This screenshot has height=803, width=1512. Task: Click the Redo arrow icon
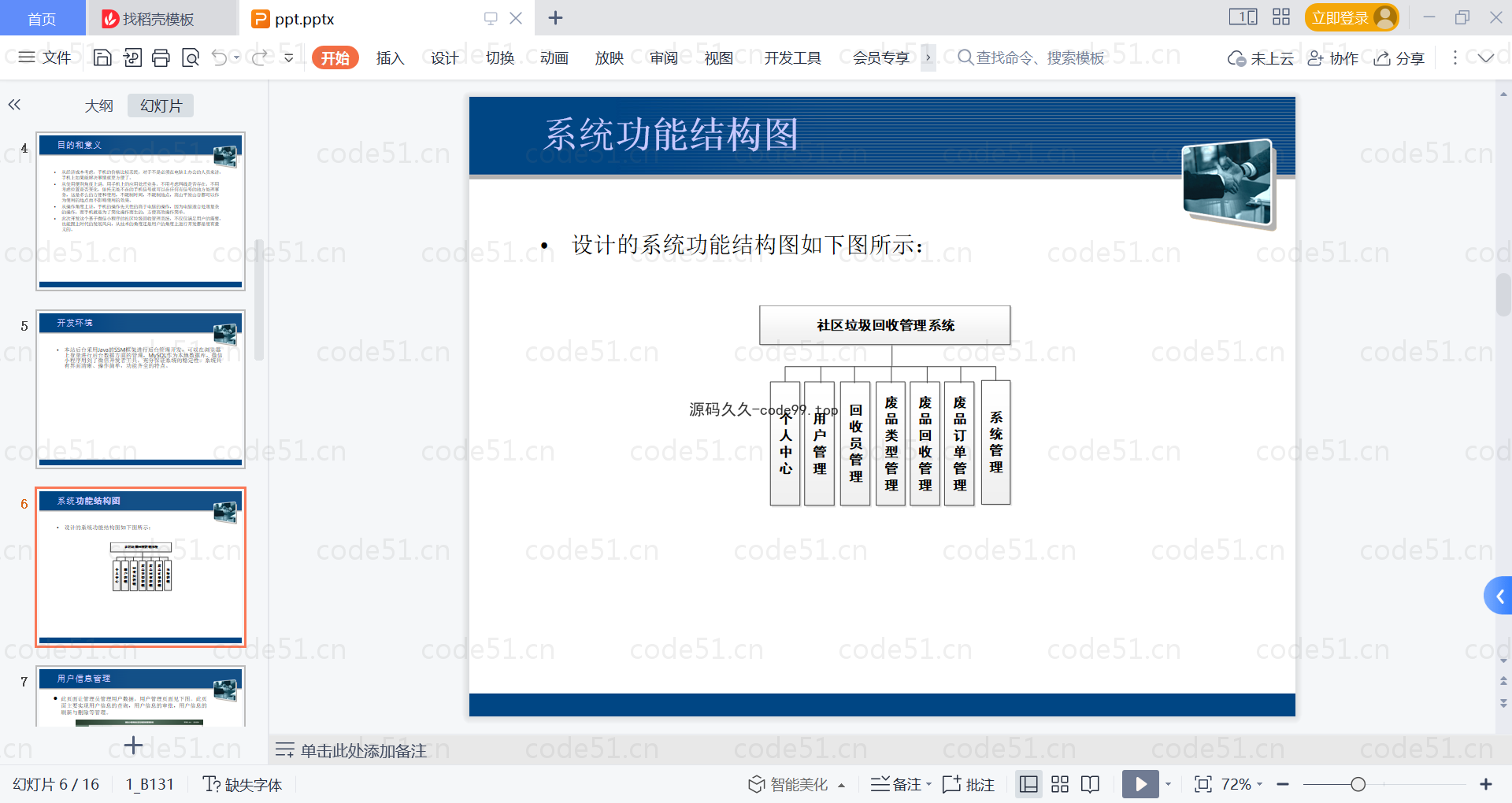pos(259,57)
